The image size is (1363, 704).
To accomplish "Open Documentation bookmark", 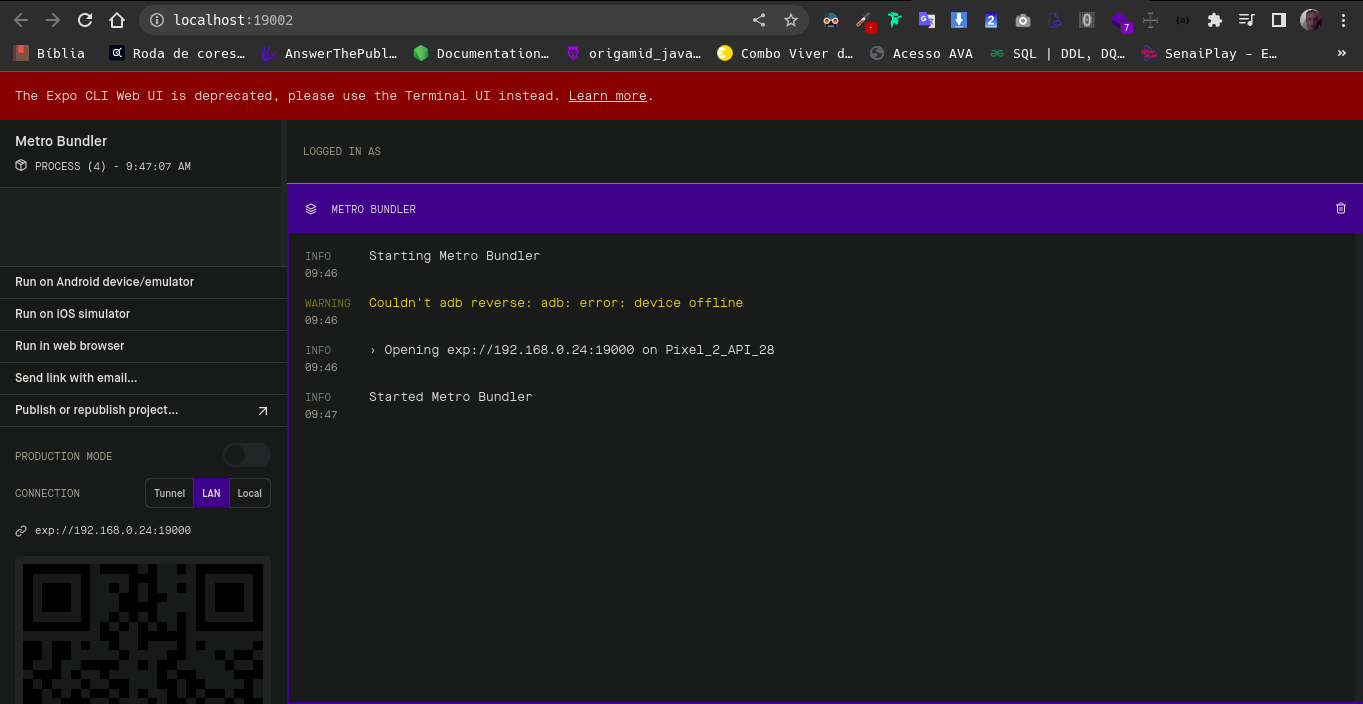I will click(x=481, y=53).
